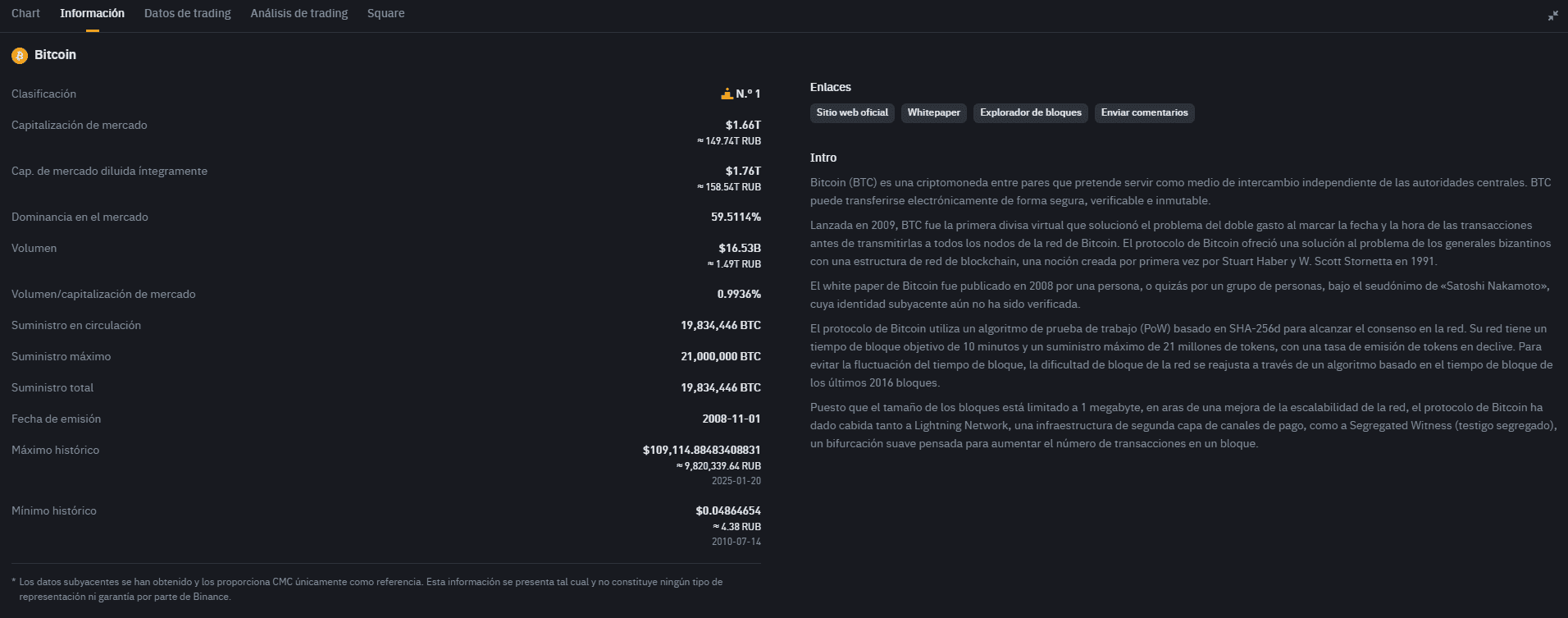Click the all-time low $0.04864654

coord(728,510)
